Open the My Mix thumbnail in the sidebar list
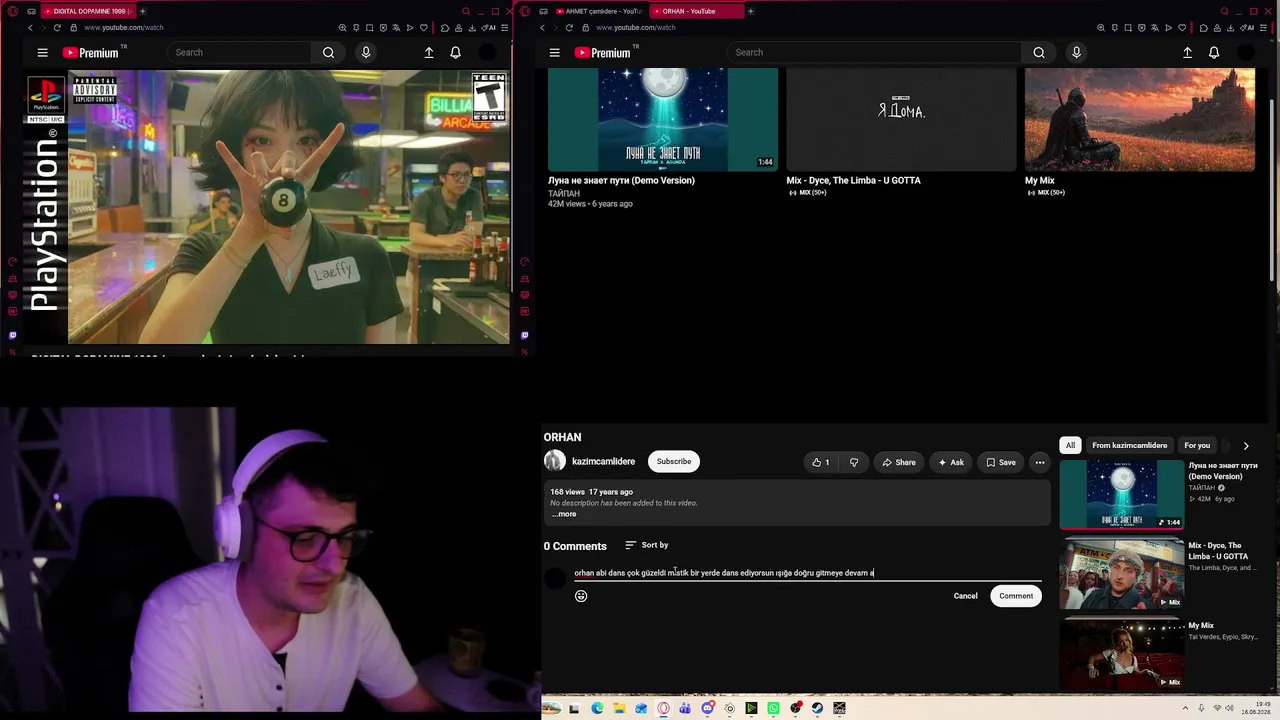Image resolution: width=1280 pixels, height=720 pixels. (1122, 653)
